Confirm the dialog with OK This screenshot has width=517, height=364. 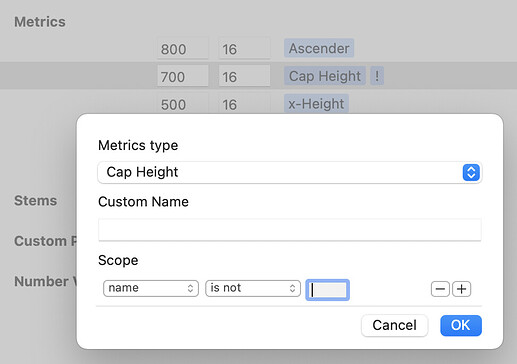pos(461,325)
